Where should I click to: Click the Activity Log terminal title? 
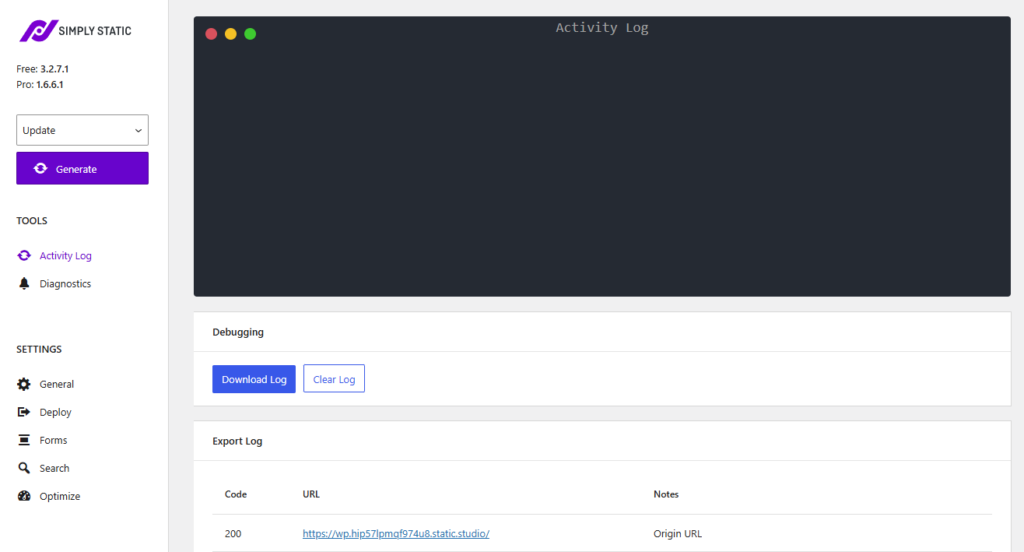(602, 27)
